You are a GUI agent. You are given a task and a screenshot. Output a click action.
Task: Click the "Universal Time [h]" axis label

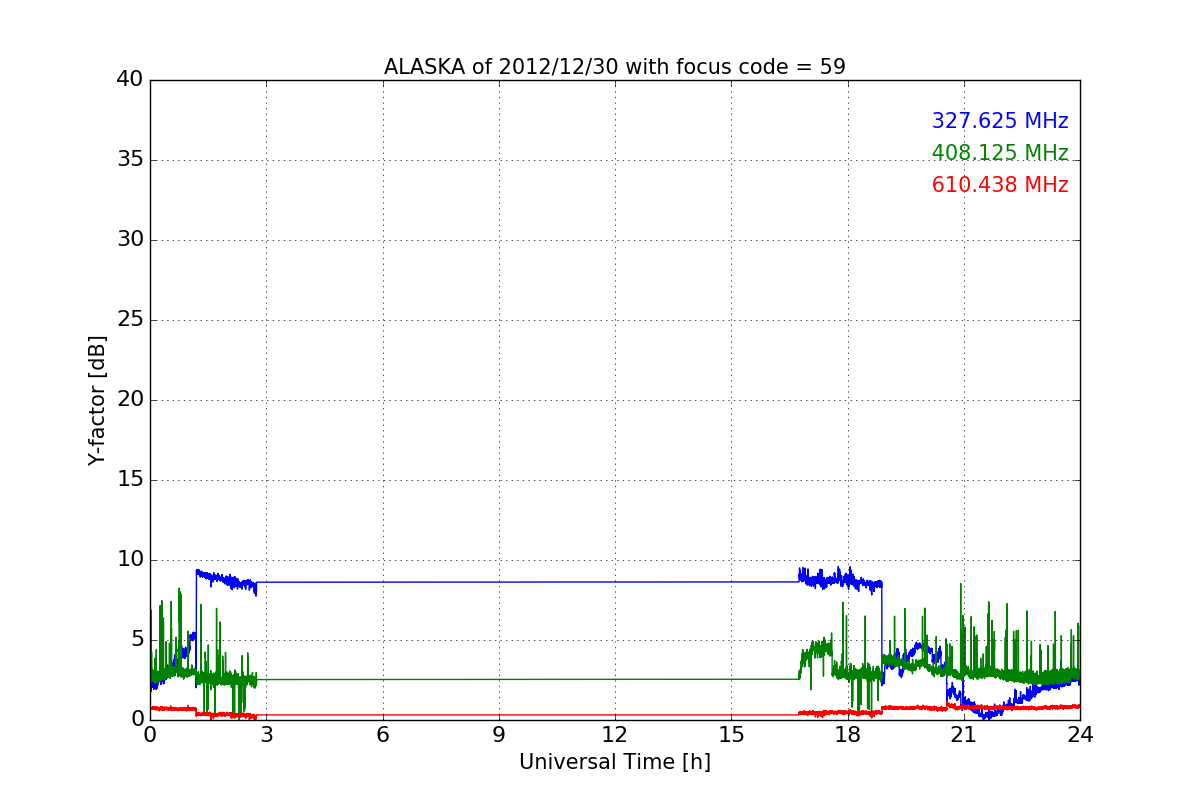coord(615,762)
